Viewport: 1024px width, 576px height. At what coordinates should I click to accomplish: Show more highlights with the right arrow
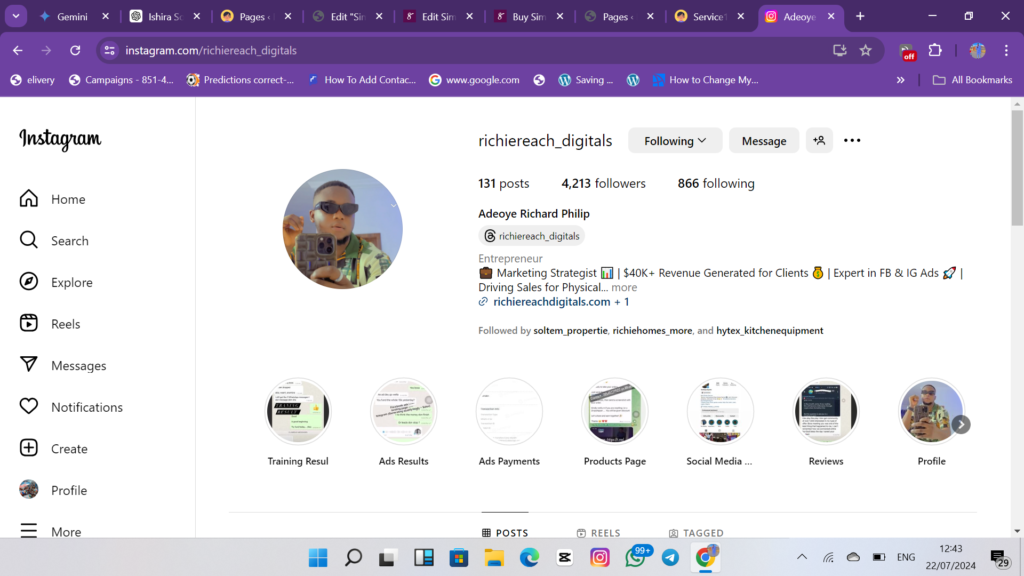click(x=960, y=425)
